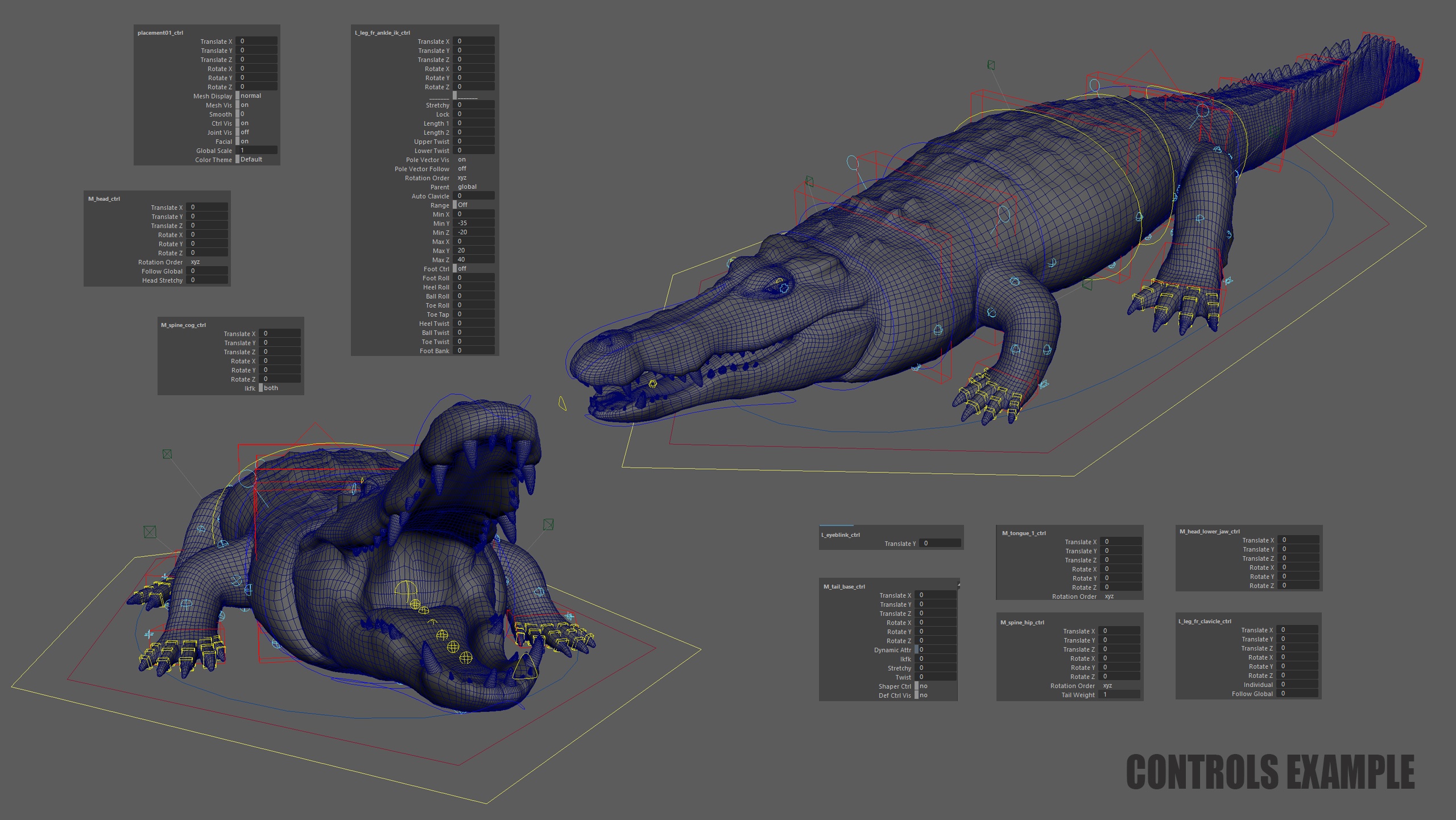Click Follow Global field in M_head_ctrl

coord(207,271)
